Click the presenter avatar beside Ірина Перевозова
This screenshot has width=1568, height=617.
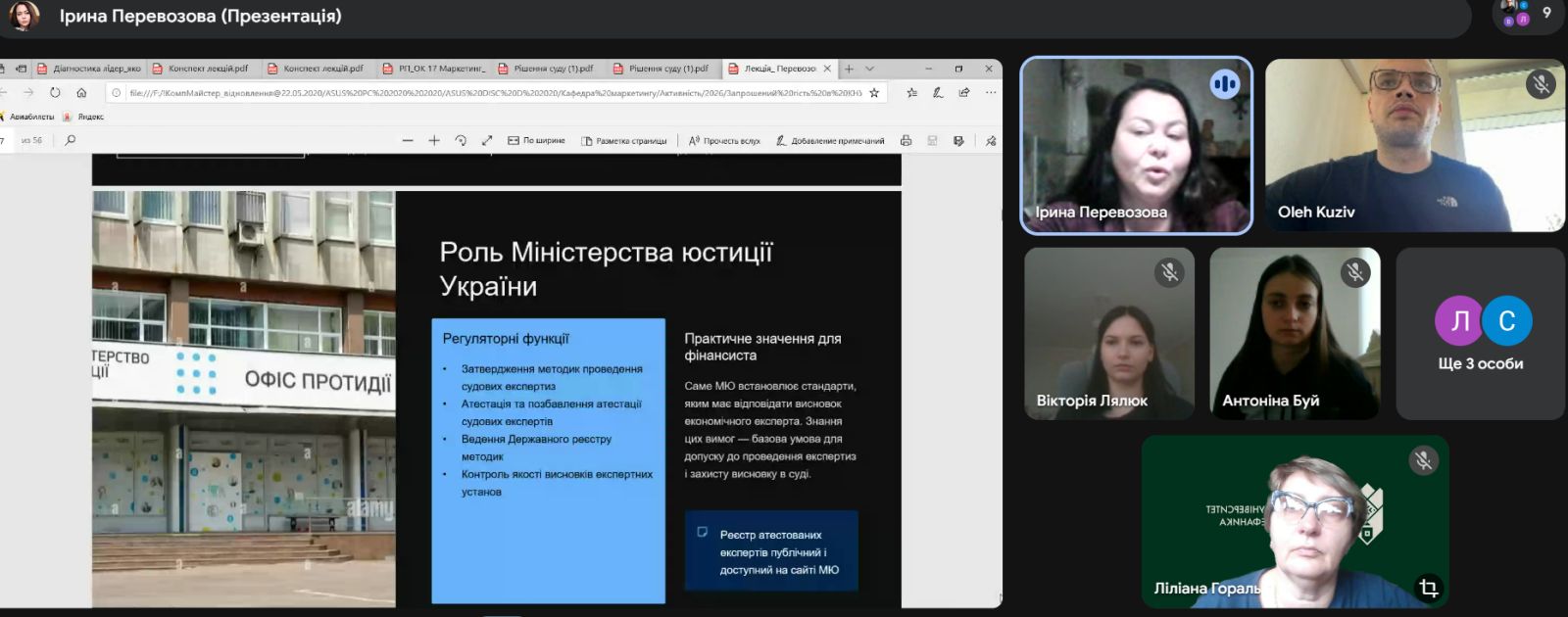(x=24, y=16)
